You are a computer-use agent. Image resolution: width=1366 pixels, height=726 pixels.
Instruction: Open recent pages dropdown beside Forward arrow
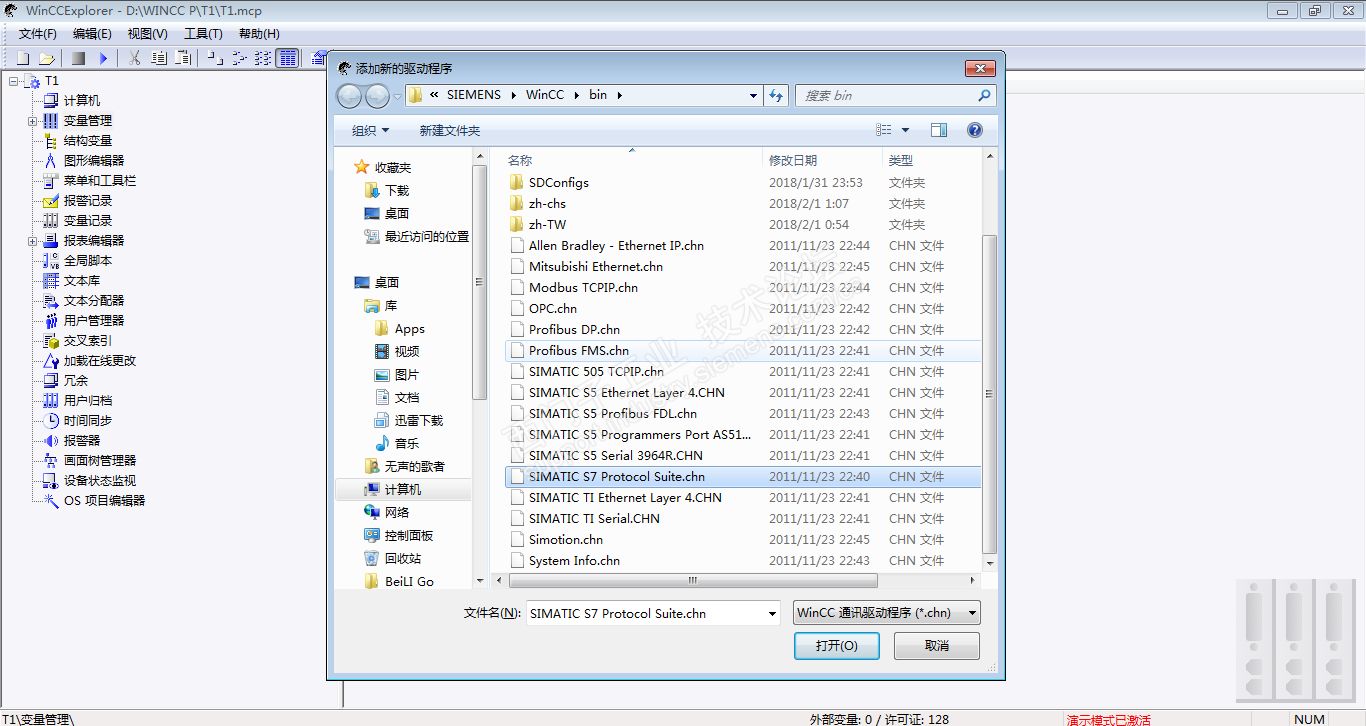[397, 96]
